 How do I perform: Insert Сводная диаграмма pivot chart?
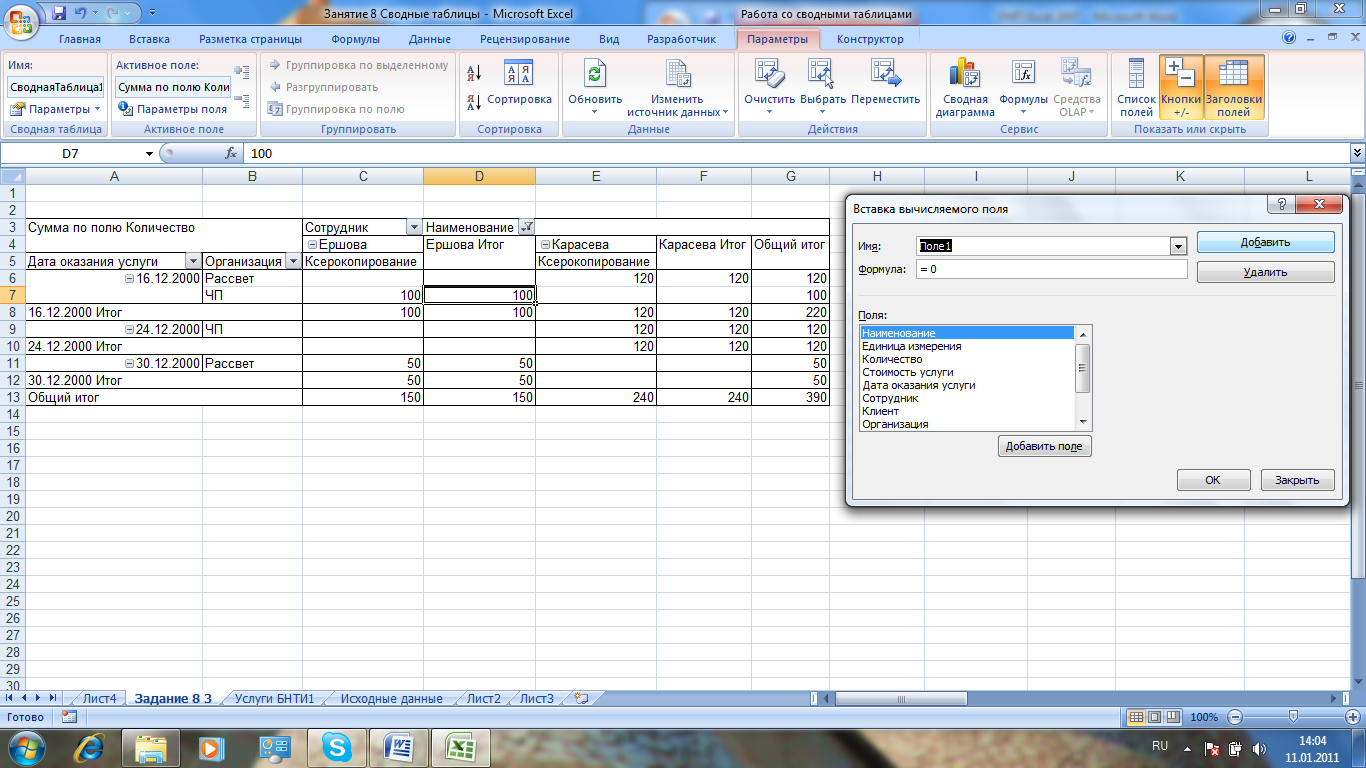point(965,87)
